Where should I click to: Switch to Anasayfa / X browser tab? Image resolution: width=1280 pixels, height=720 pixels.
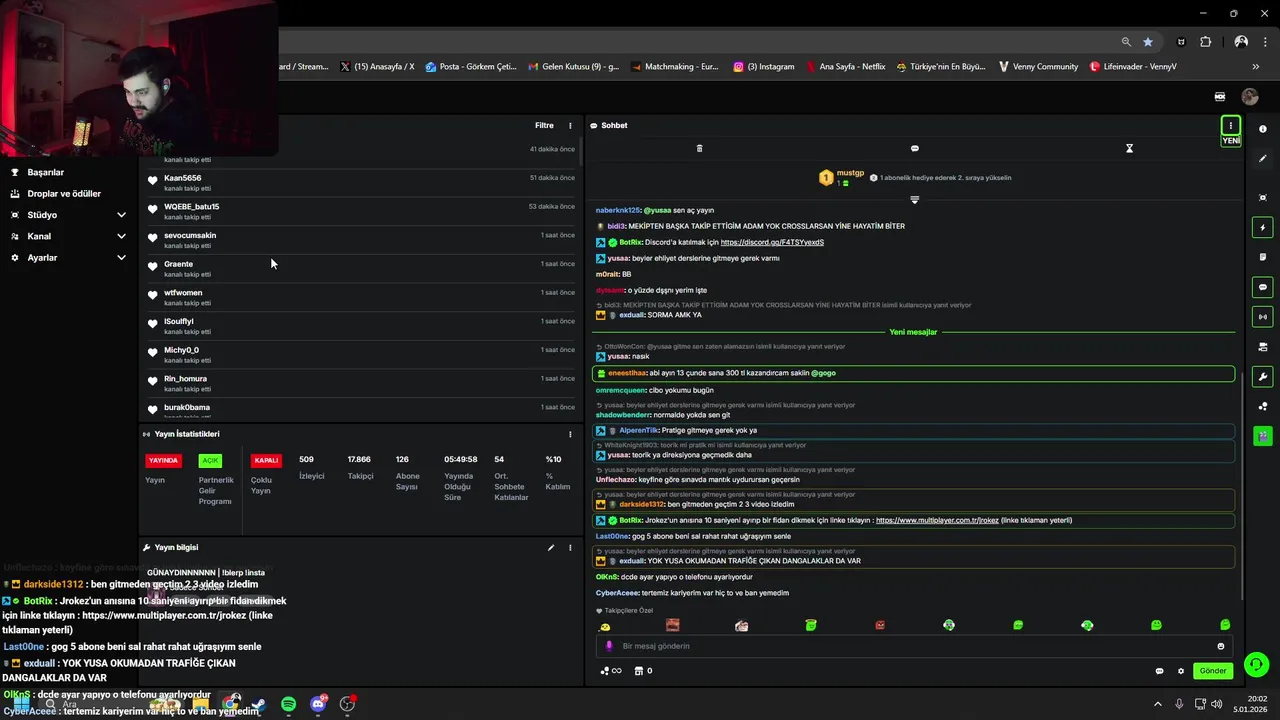377,67
